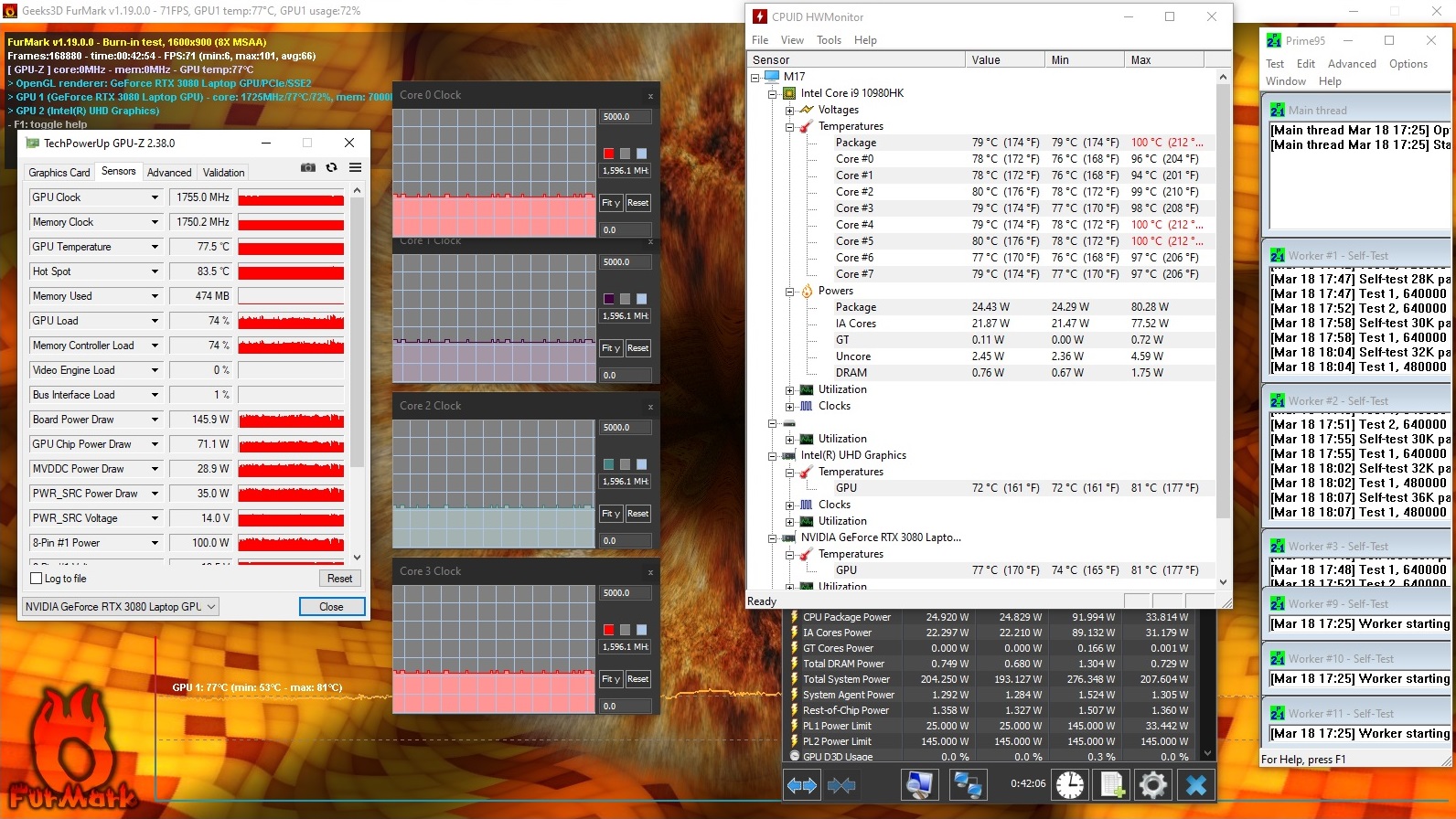
Task: Click Prime95 Worker #9 window icon
Action: 1278,603
